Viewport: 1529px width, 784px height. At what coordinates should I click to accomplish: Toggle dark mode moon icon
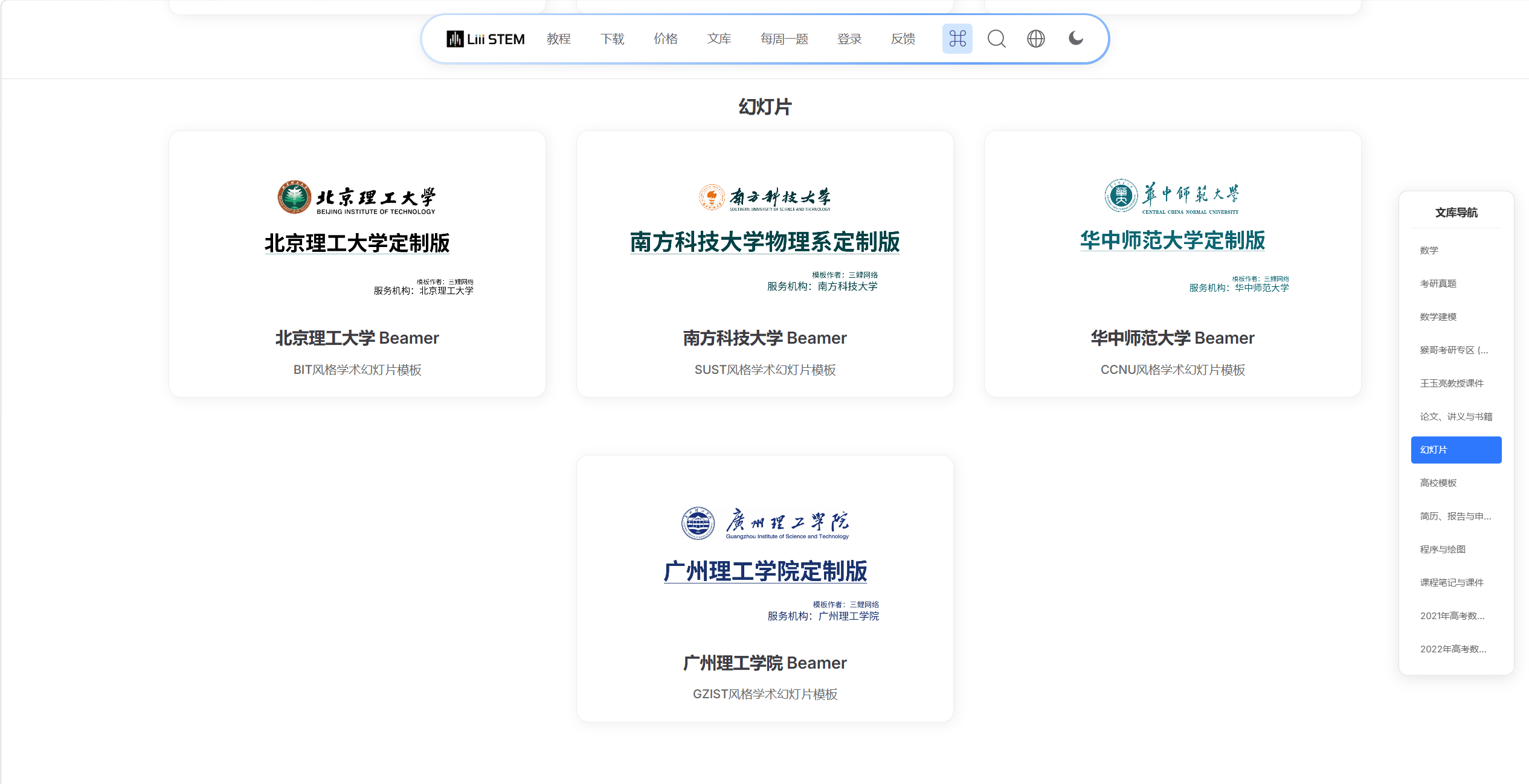tap(1075, 39)
